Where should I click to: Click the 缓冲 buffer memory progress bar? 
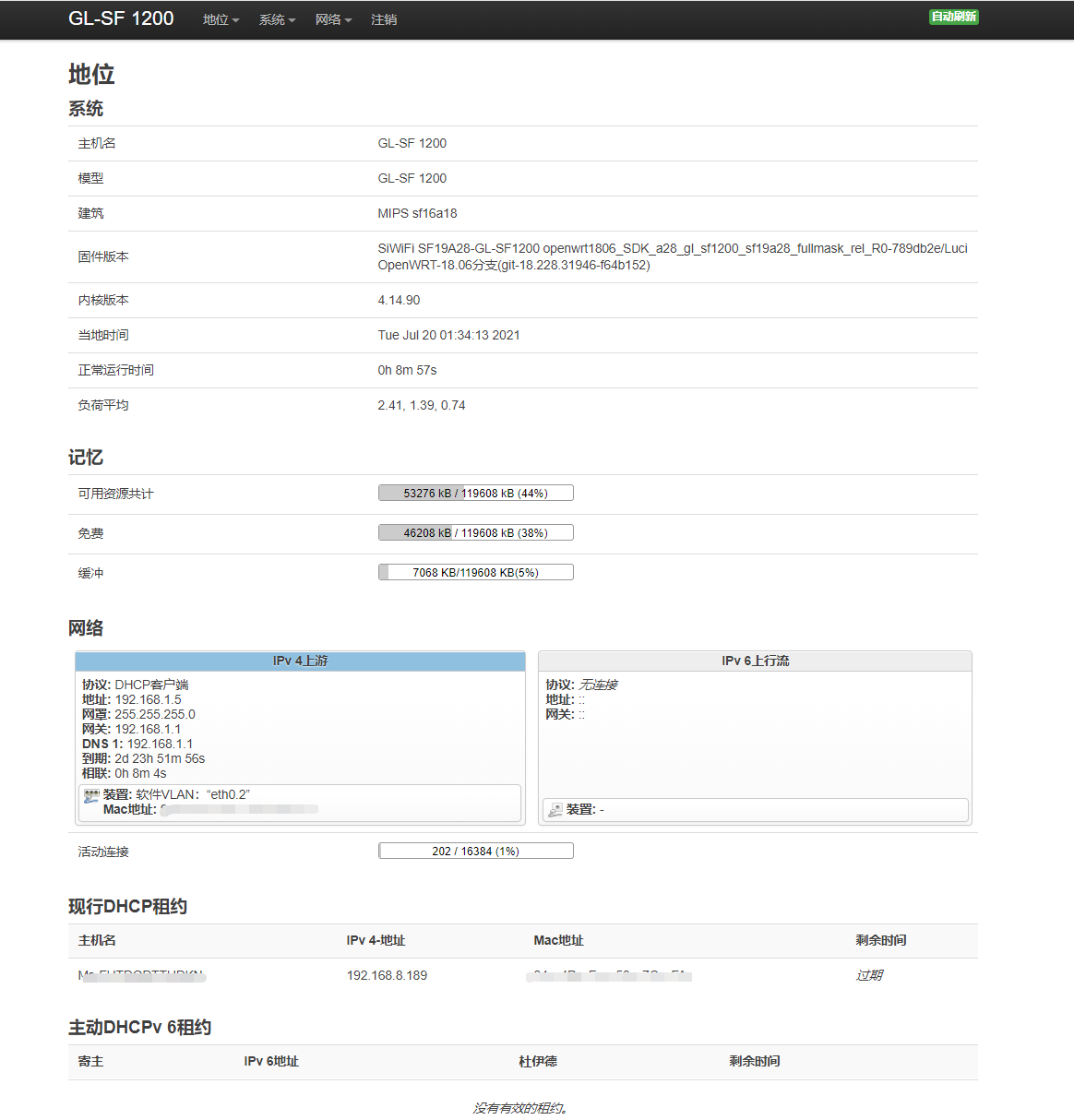click(475, 572)
